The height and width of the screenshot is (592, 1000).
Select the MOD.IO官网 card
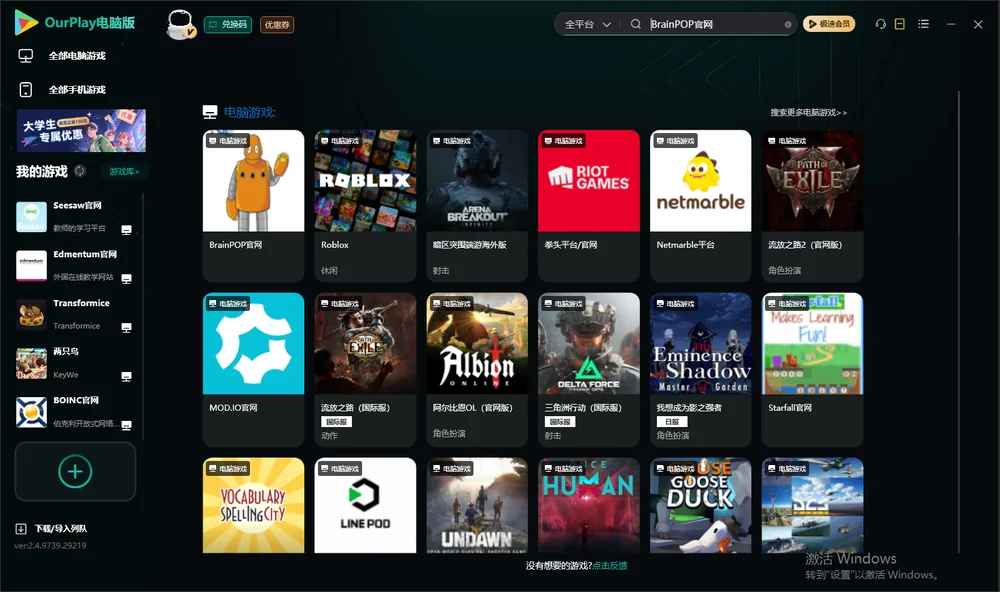253,369
